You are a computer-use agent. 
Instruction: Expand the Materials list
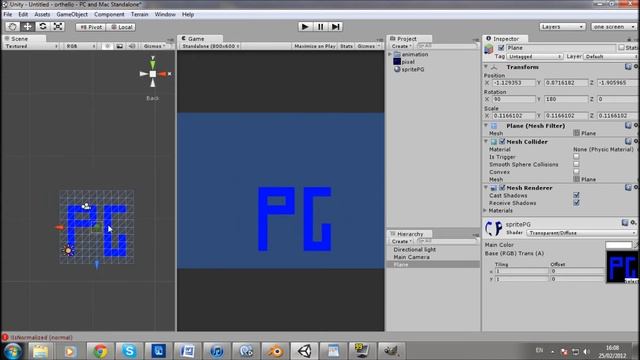pos(486,211)
